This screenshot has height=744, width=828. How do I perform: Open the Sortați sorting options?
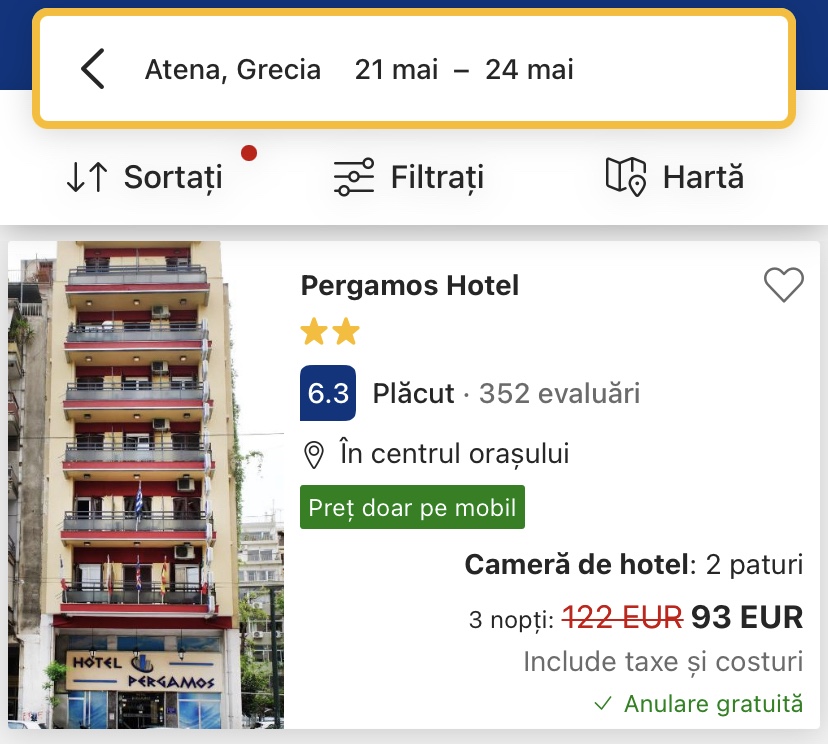point(173,178)
